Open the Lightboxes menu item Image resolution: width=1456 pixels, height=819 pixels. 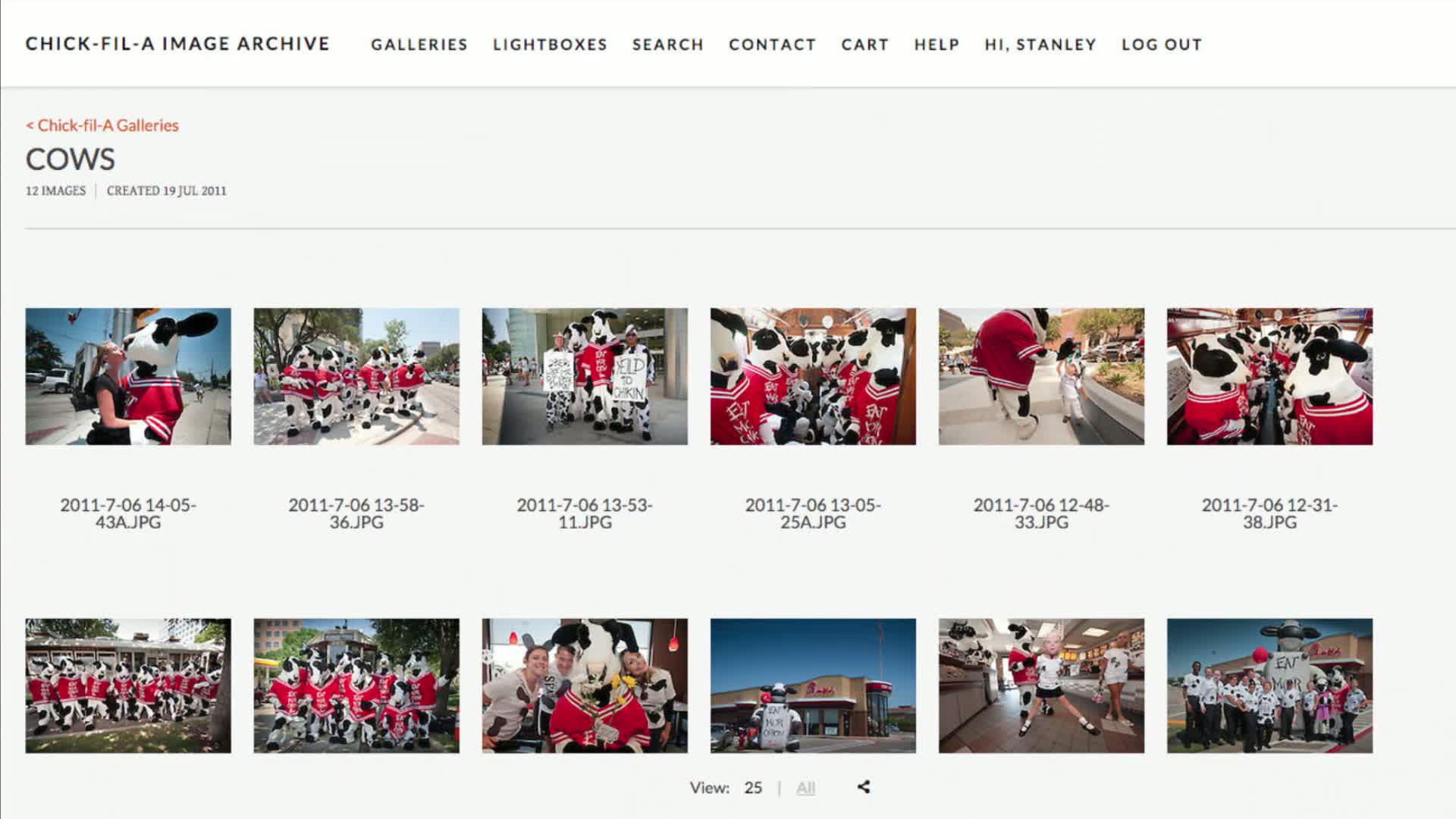[551, 45]
